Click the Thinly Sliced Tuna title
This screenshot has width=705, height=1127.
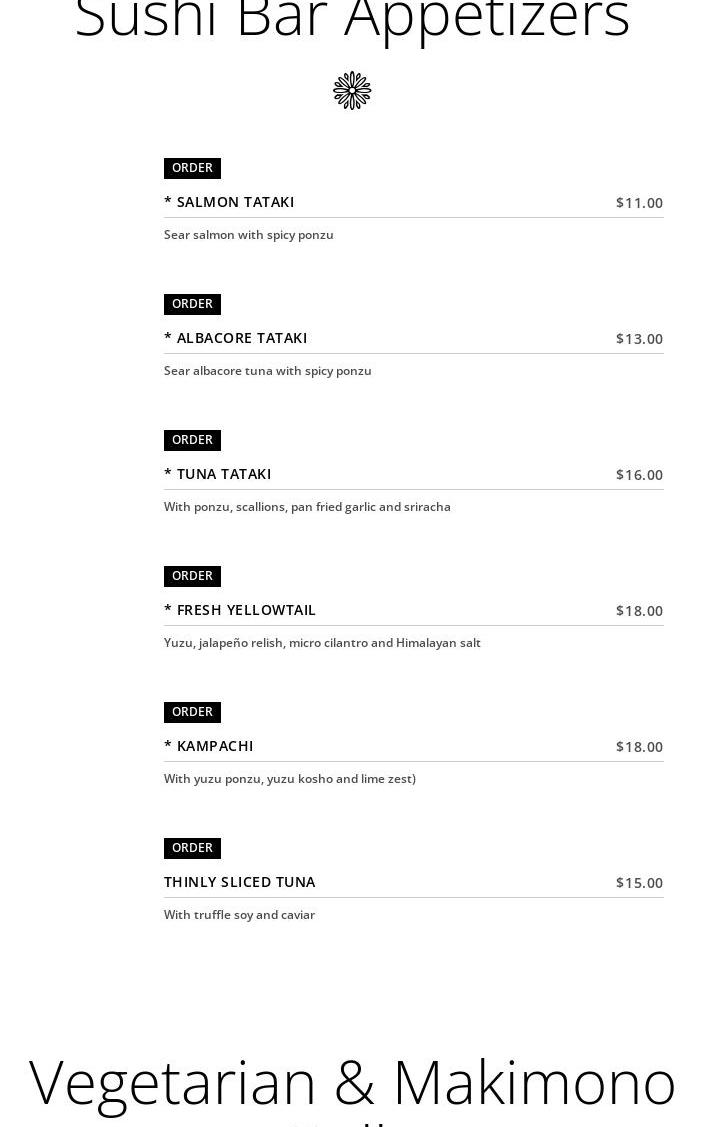click(x=240, y=882)
